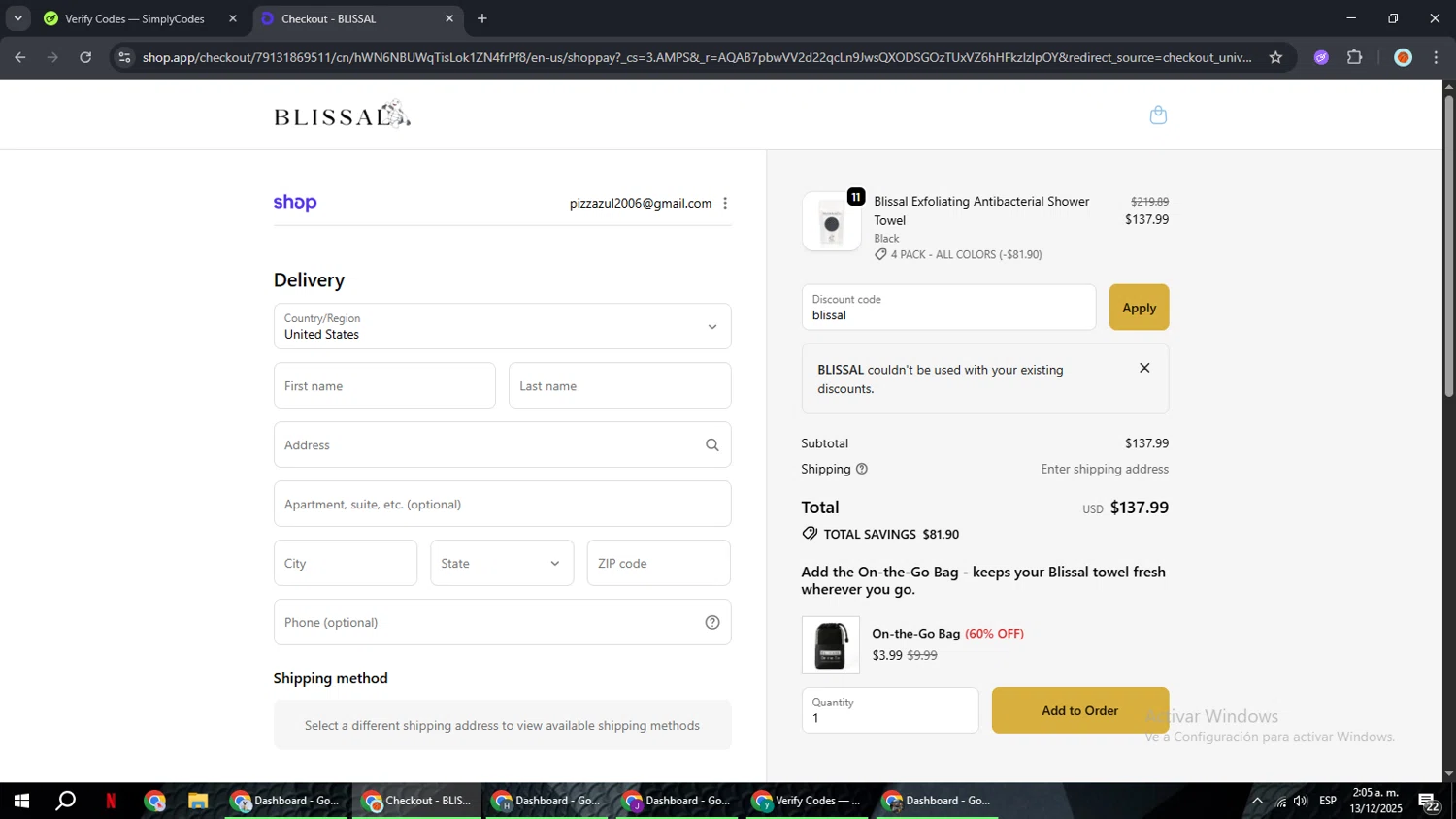The image size is (1456, 819).
Task: Click the Blissal logo
Action: [x=342, y=115]
